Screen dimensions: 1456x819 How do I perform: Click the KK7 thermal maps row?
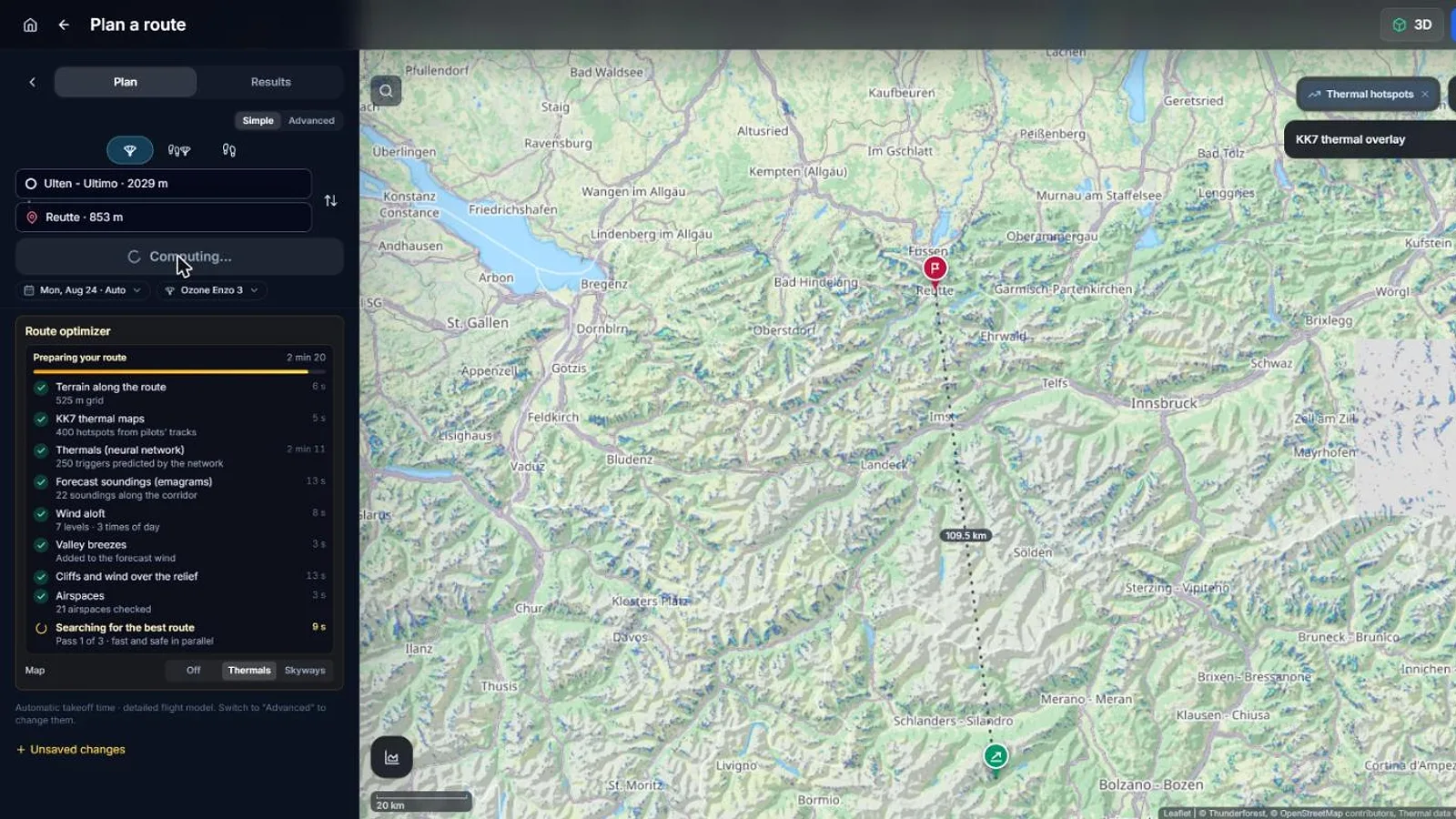179,425
